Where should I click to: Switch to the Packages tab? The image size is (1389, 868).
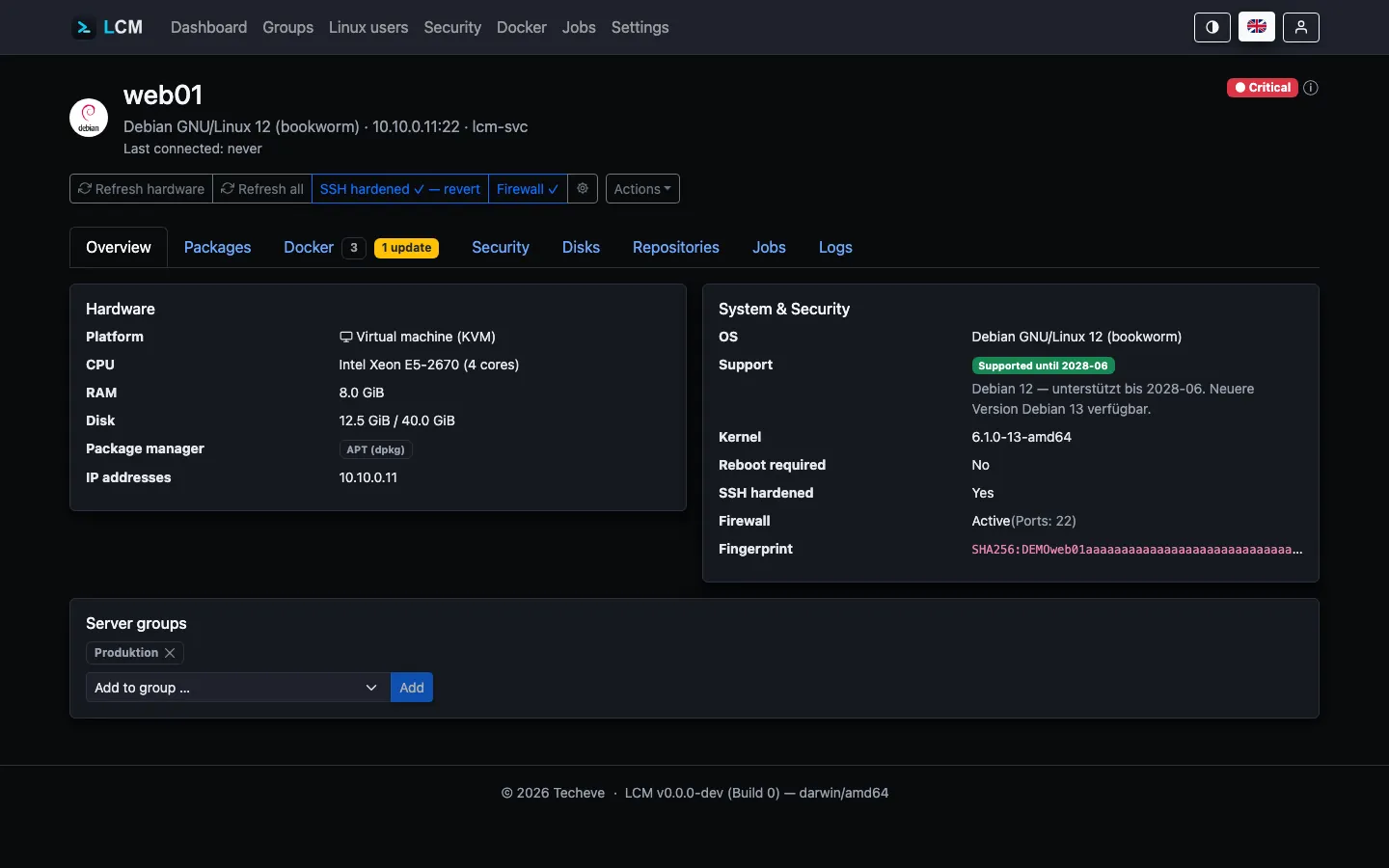coord(217,247)
